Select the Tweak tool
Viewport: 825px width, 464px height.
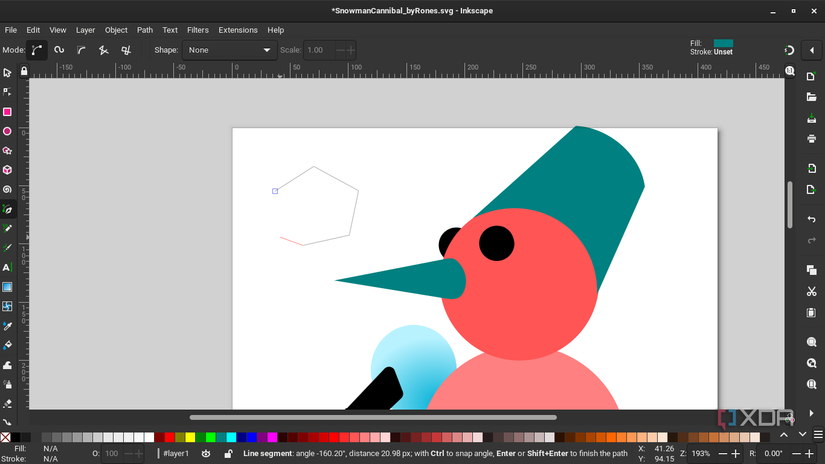pyautogui.click(x=7, y=365)
